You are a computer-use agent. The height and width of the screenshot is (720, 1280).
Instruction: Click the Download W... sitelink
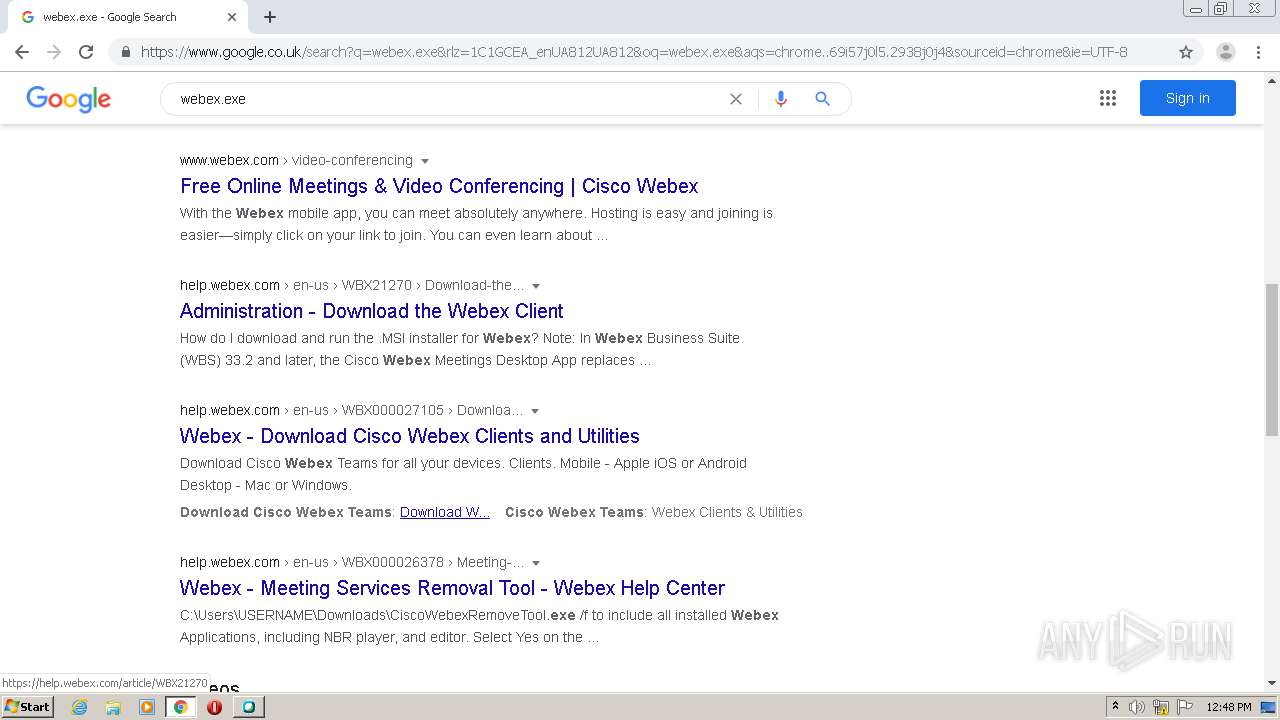pyautogui.click(x=445, y=512)
